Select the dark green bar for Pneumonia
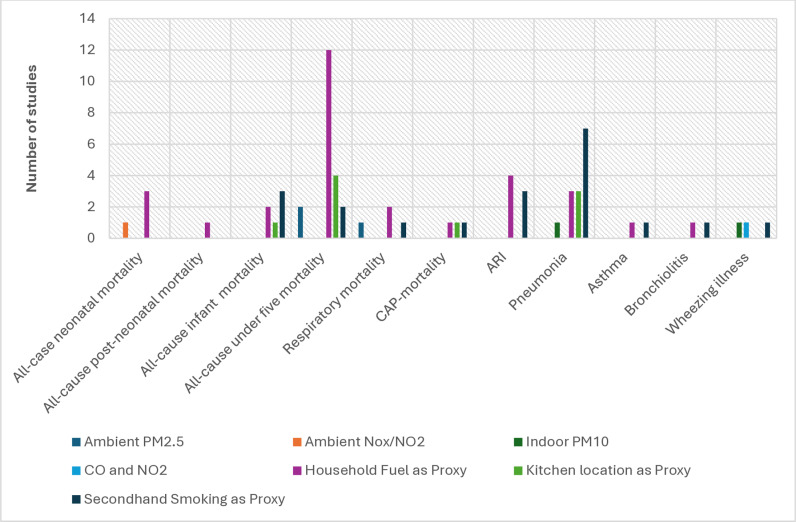Viewport: 796px width, 522px height. [x=557, y=230]
